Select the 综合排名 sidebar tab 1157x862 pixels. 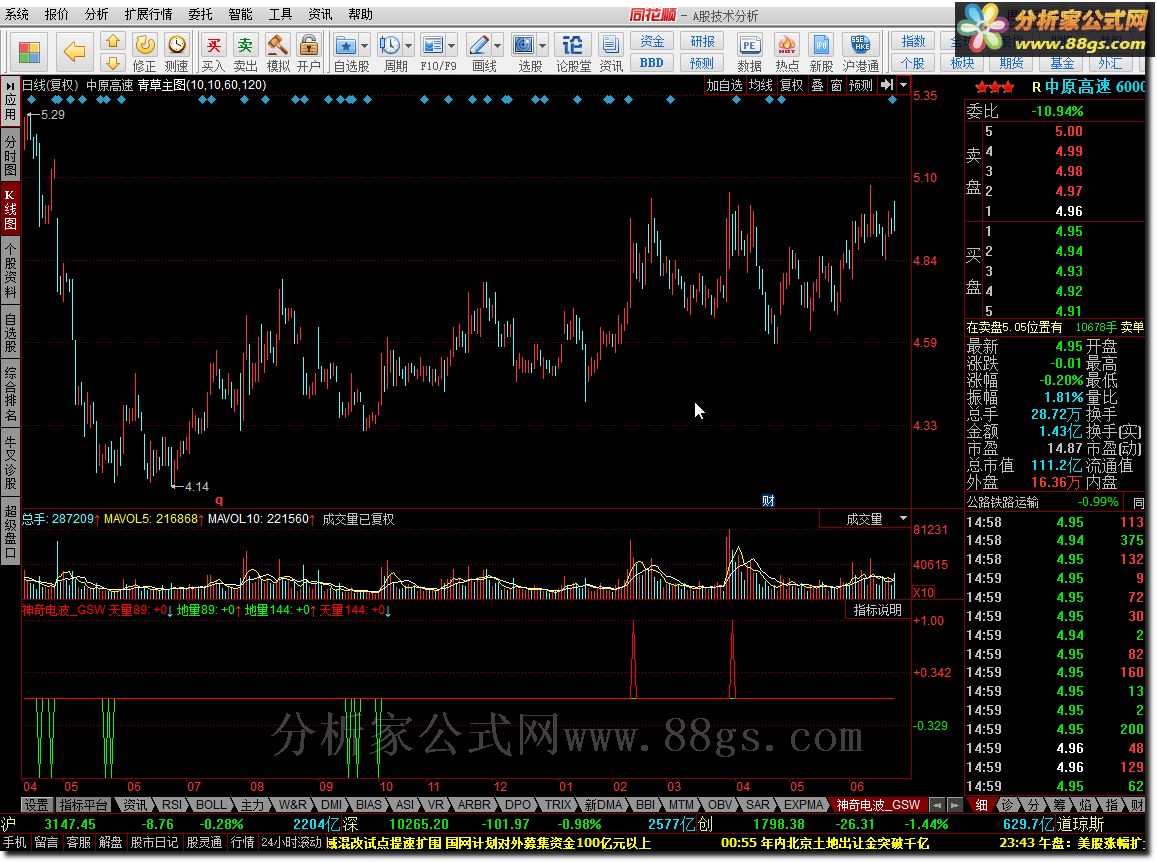tap(10, 393)
